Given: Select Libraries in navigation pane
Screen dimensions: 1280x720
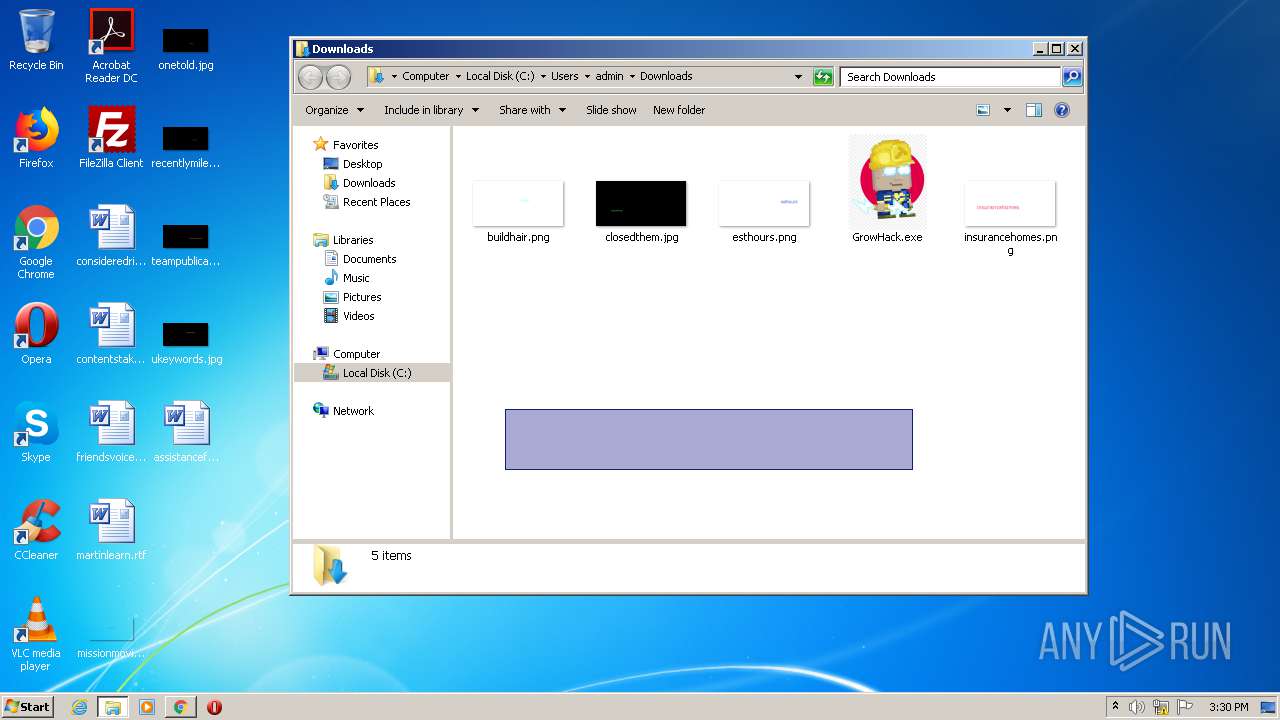Looking at the screenshot, I should (353, 240).
